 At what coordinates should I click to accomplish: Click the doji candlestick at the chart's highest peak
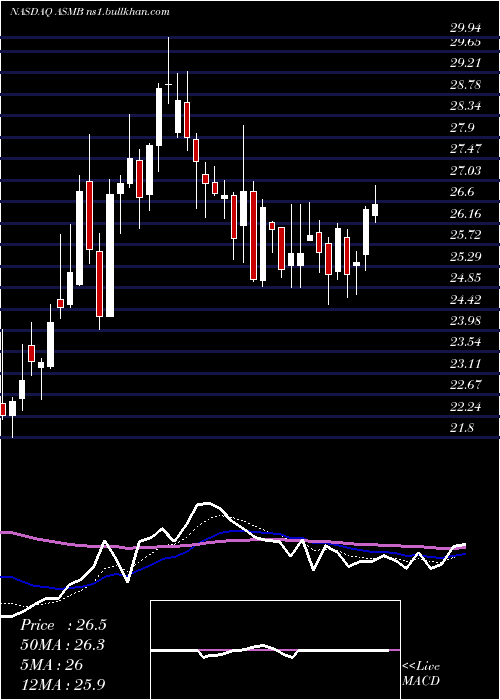tap(168, 71)
